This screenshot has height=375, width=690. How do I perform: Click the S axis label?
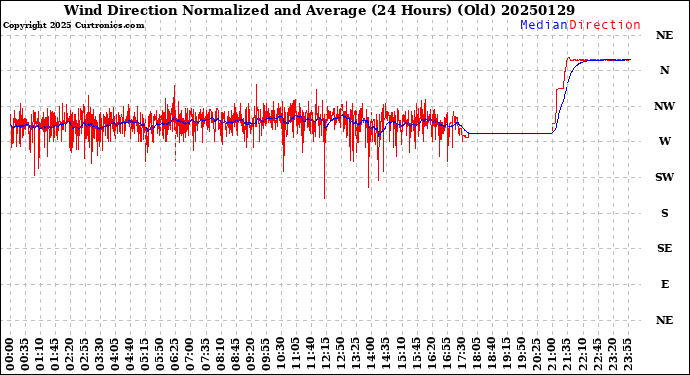(664, 213)
